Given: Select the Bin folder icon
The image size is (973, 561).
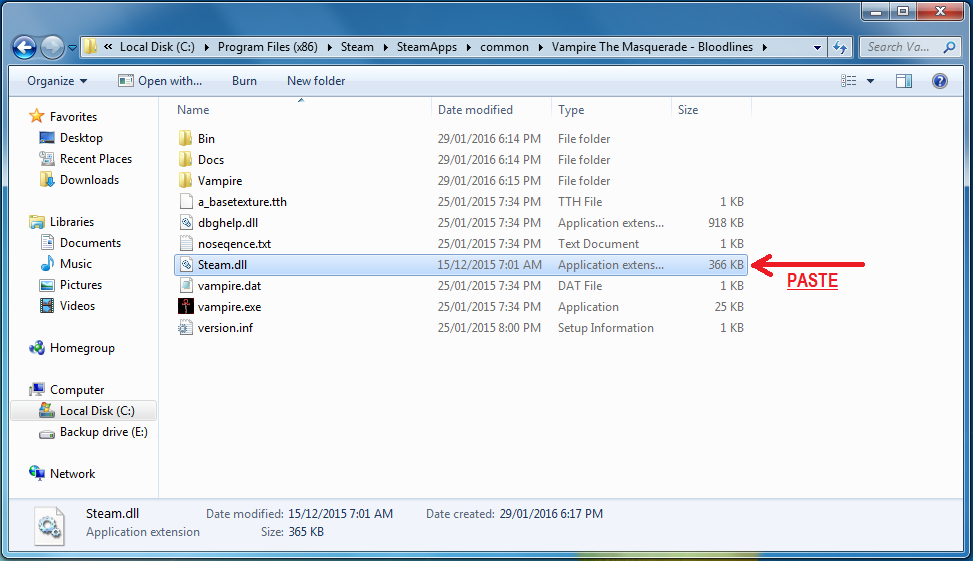Looking at the screenshot, I should pos(186,138).
